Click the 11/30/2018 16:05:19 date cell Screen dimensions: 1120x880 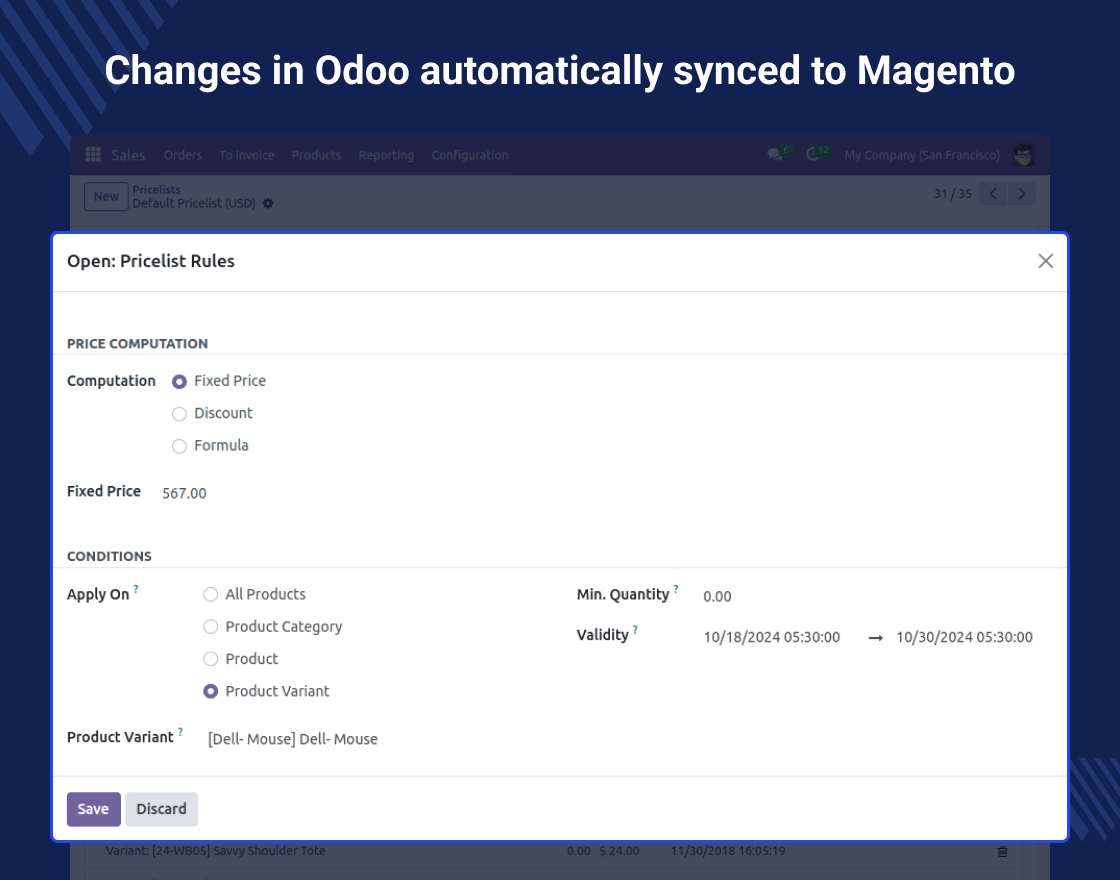pos(728,851)
